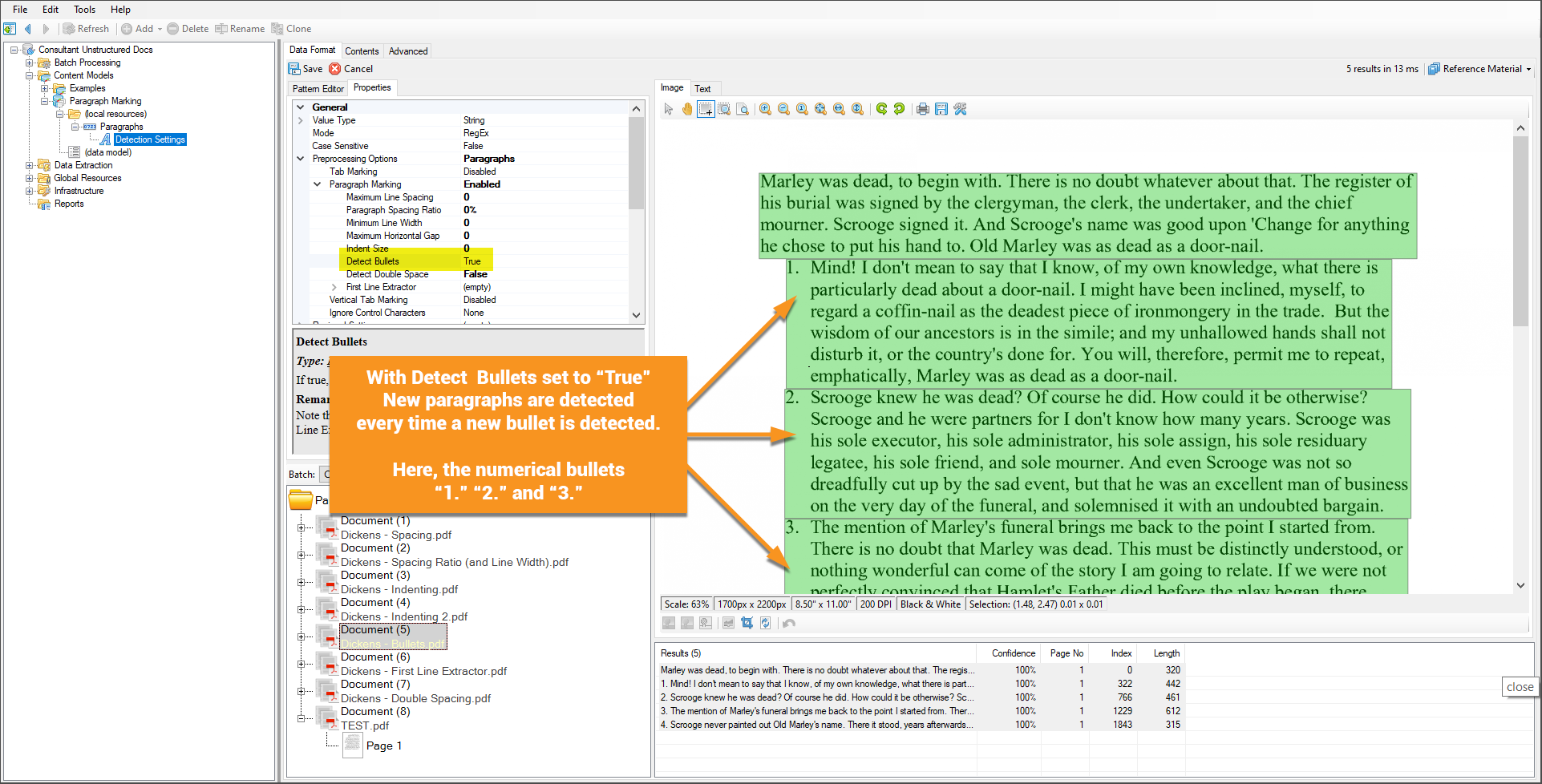Select the hand pan tool
Screen dimensions: 1542x784
(687, 109)
